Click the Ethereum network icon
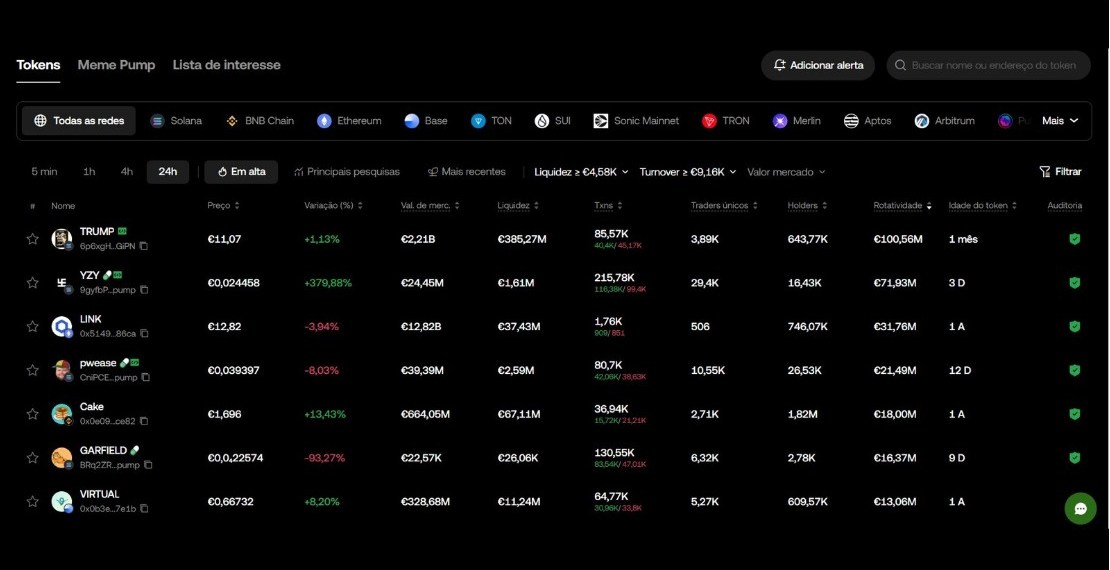1110x570 pixels. tap(324, 121)
